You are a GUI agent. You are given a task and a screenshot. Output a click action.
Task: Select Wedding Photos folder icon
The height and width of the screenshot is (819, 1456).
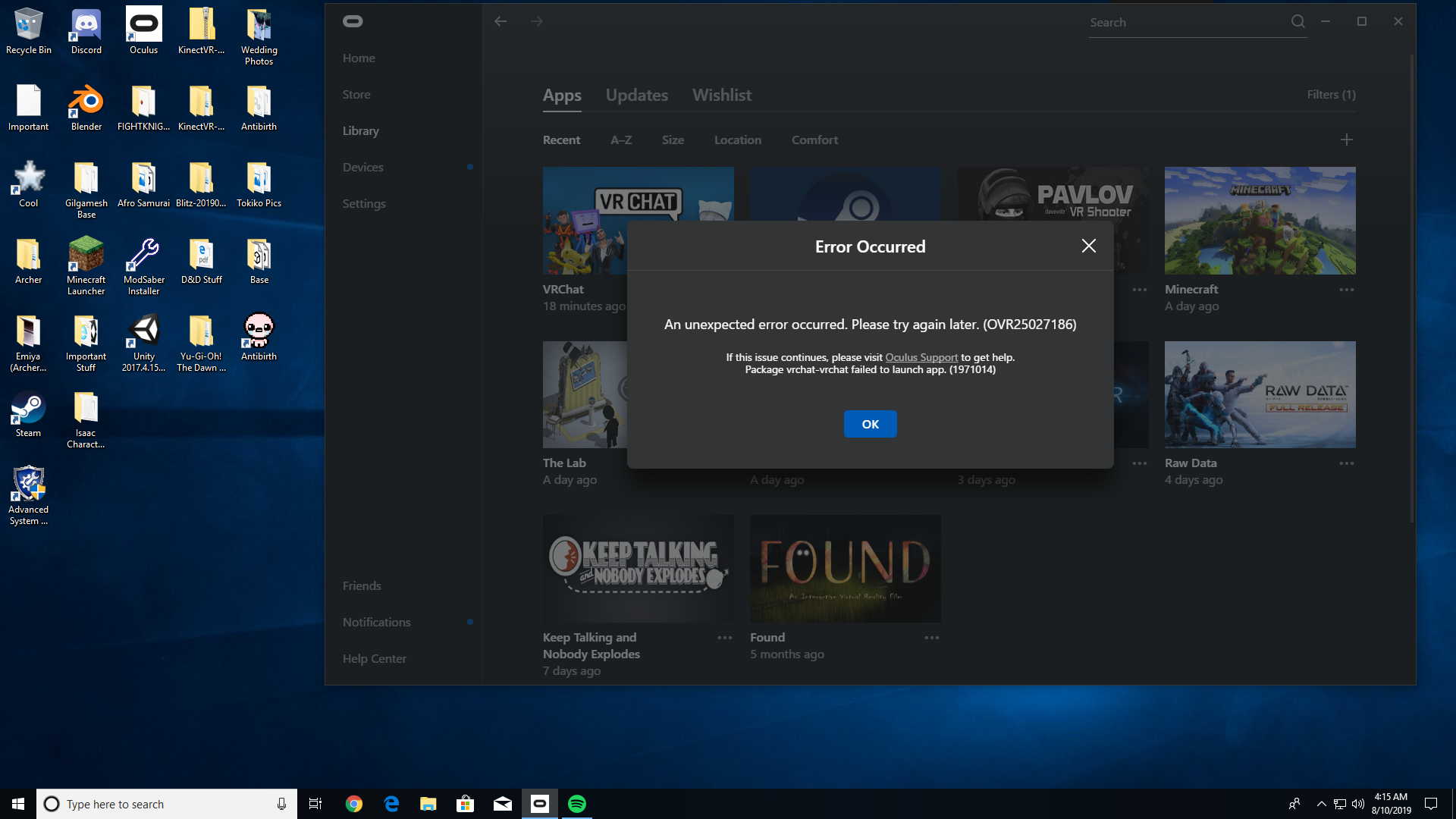(259, 36)
